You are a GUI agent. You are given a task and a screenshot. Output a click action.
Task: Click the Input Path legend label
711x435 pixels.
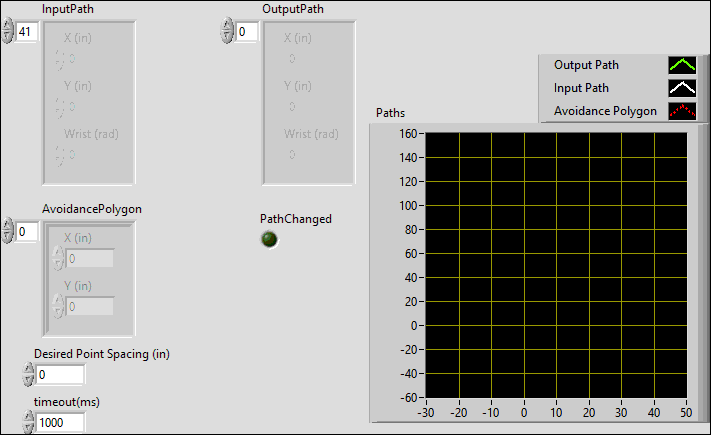tap(581, 88)
